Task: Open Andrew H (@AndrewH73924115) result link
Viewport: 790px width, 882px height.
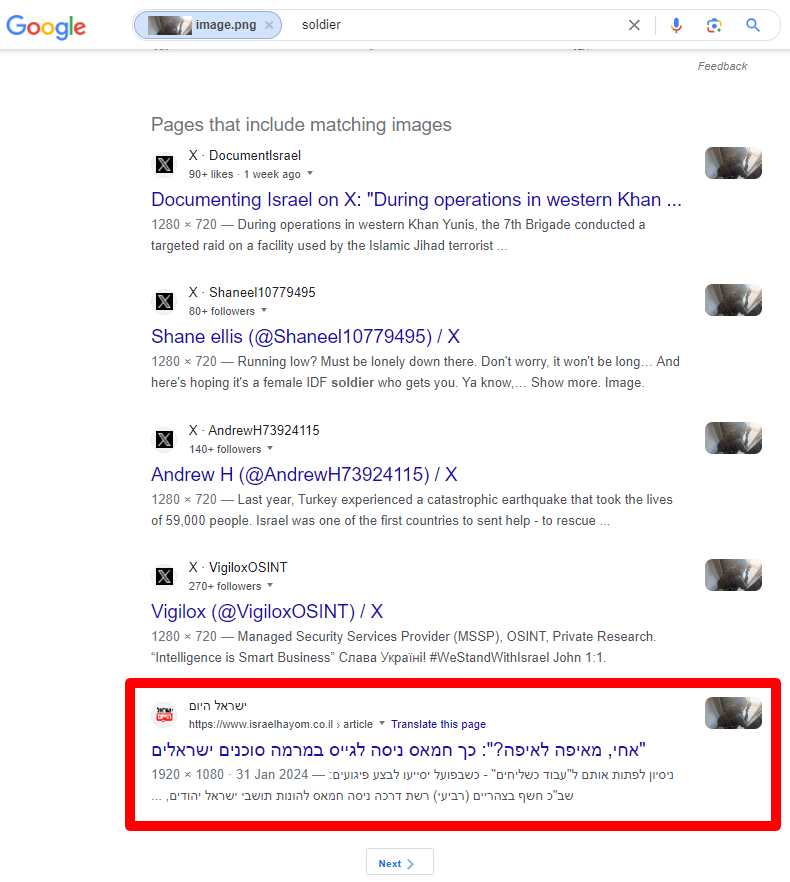Action: pyautogui.click(x=304, y=474)
